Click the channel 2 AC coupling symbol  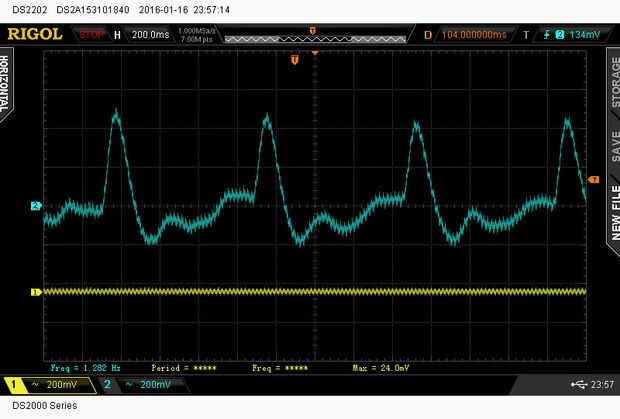click(129, 385)
